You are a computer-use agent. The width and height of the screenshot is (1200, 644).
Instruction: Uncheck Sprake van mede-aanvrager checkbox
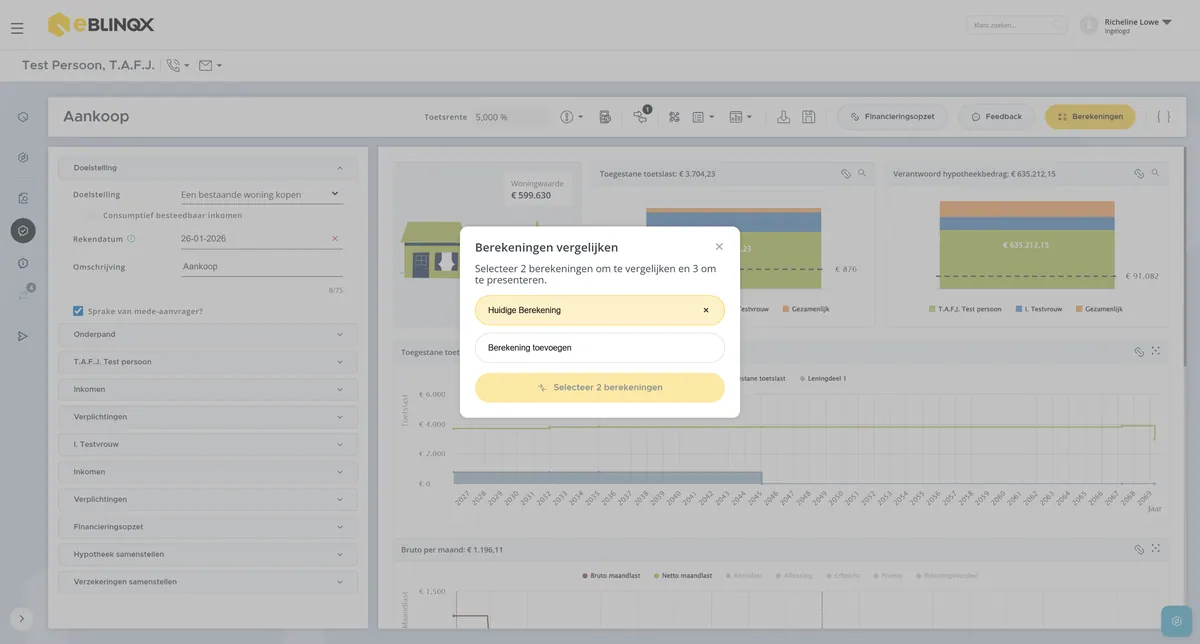pyautogui.click(x=78, y=311)
